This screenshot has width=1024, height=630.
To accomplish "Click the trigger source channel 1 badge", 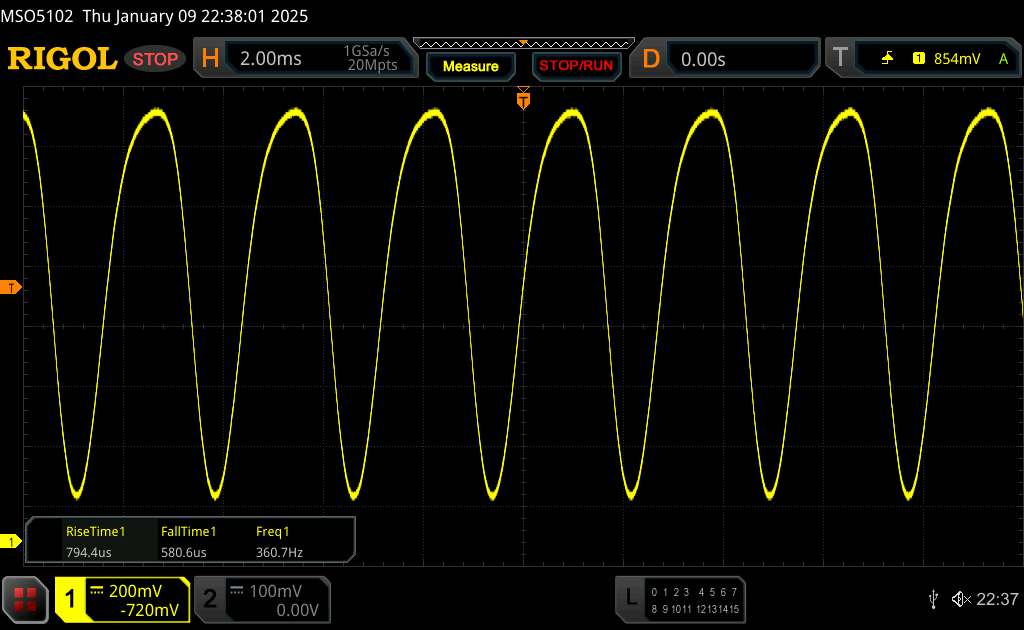I will (x=918, y=59).
